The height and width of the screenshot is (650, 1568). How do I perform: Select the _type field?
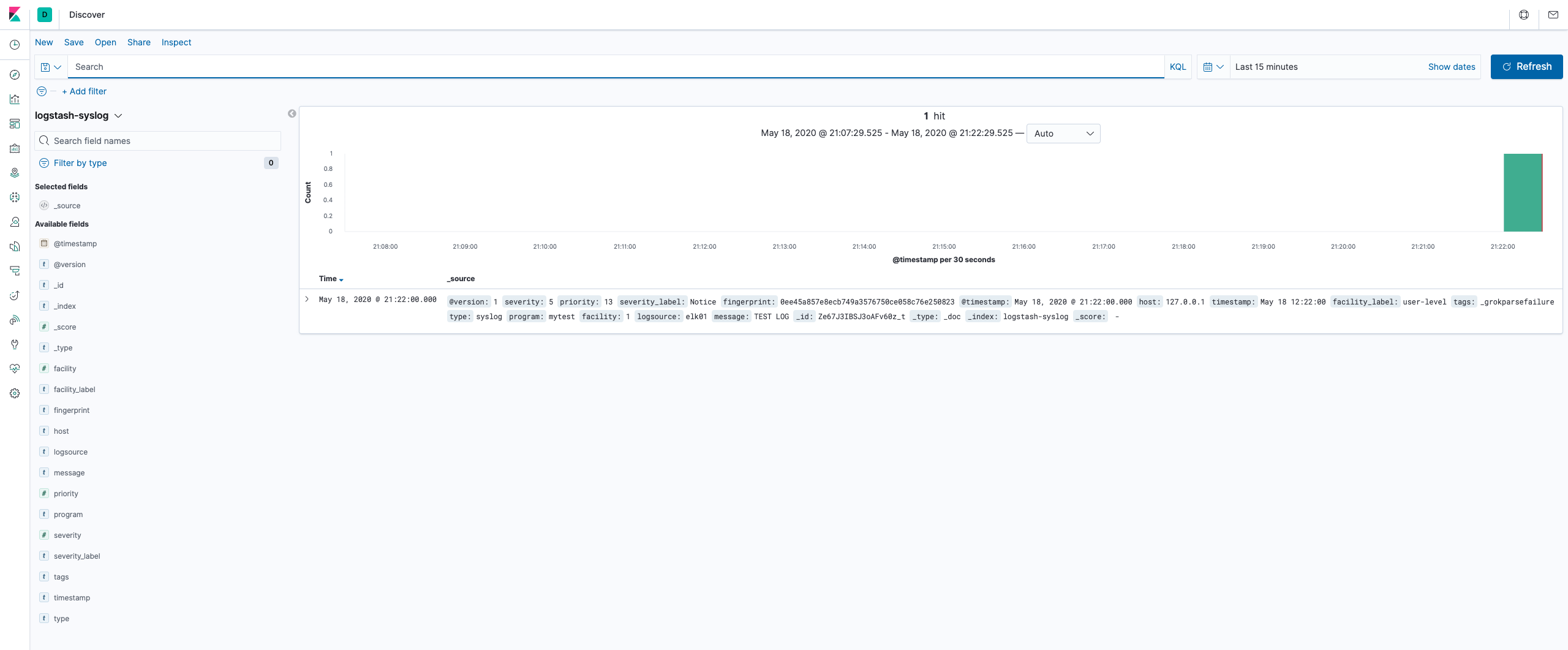coord(63,348)
